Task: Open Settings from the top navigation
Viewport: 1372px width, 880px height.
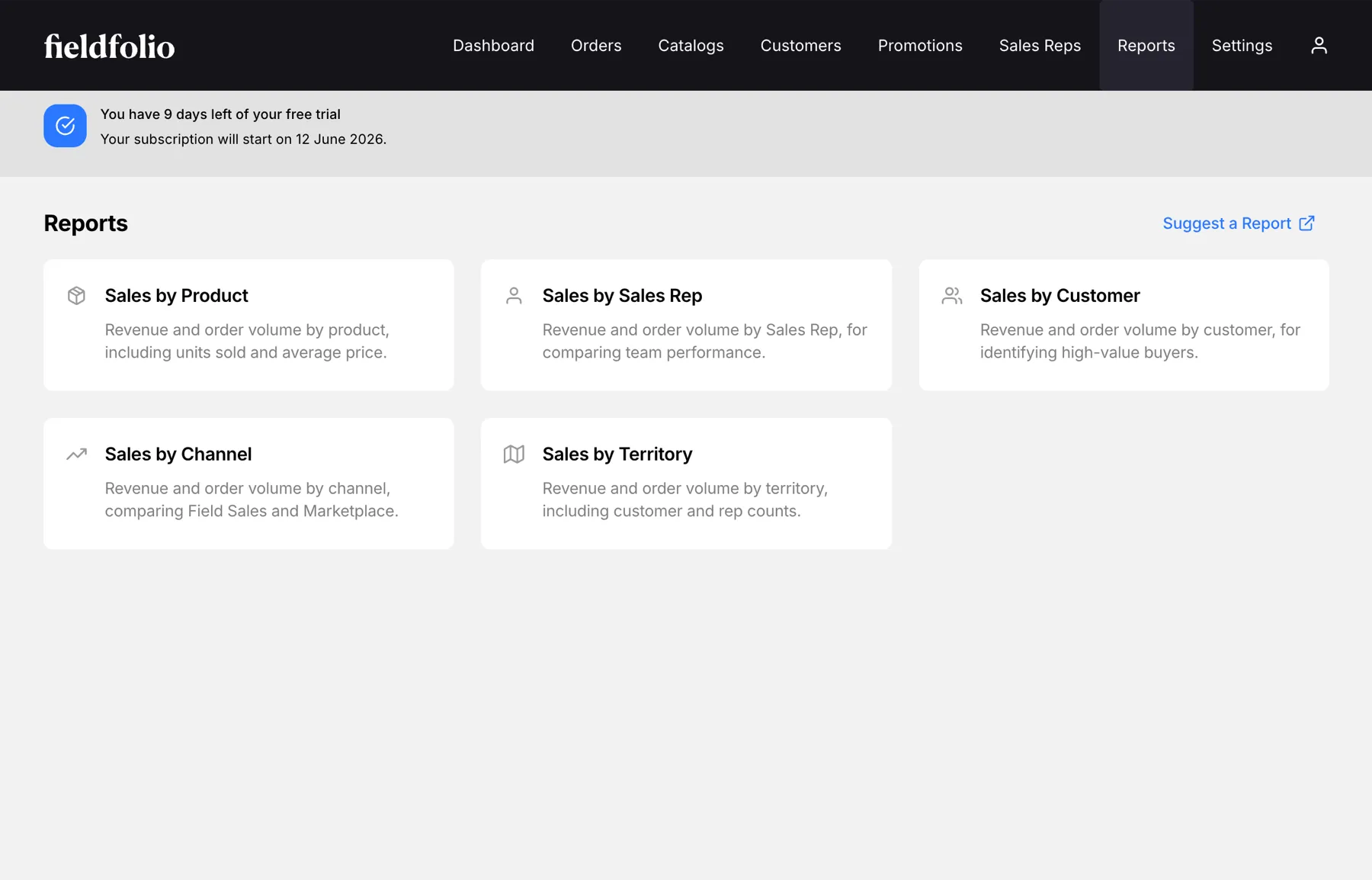Action: click(x=1242, y=46)
